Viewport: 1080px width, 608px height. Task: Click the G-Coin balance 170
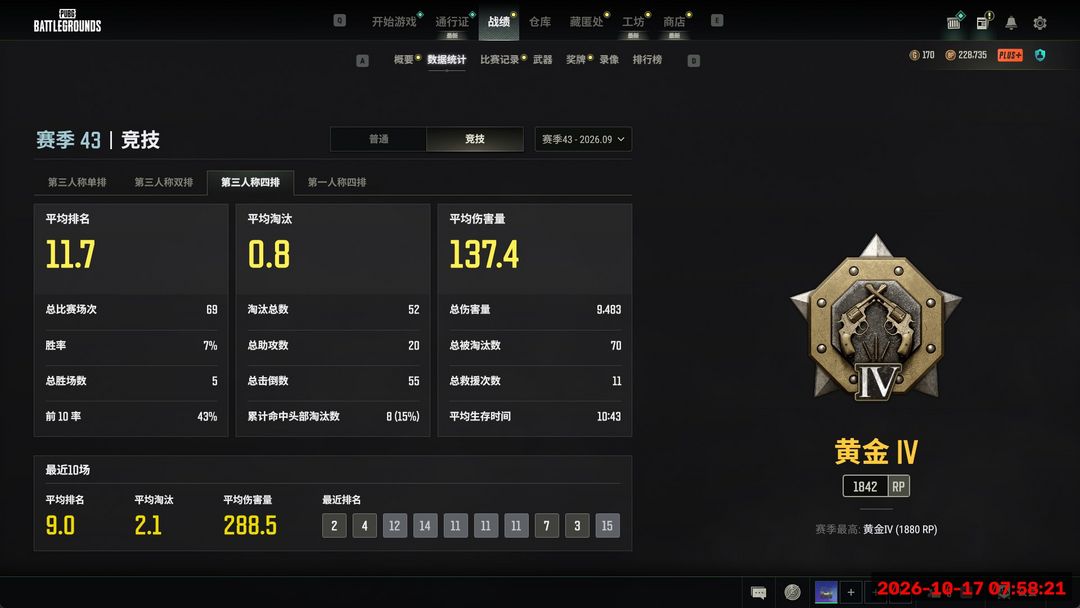(x=922, y=55)
